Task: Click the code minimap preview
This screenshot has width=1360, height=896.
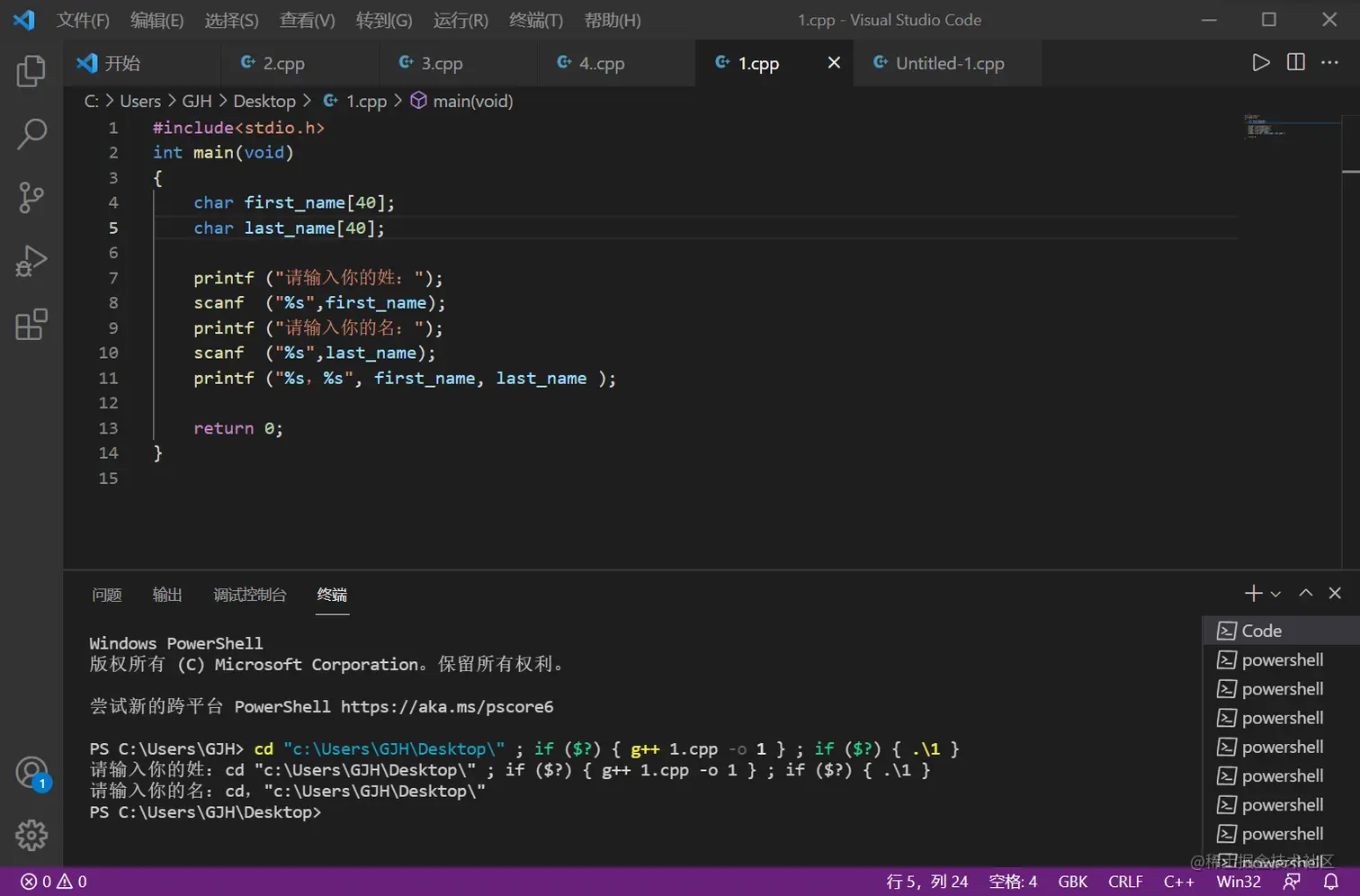Action: pos(1264,128)
